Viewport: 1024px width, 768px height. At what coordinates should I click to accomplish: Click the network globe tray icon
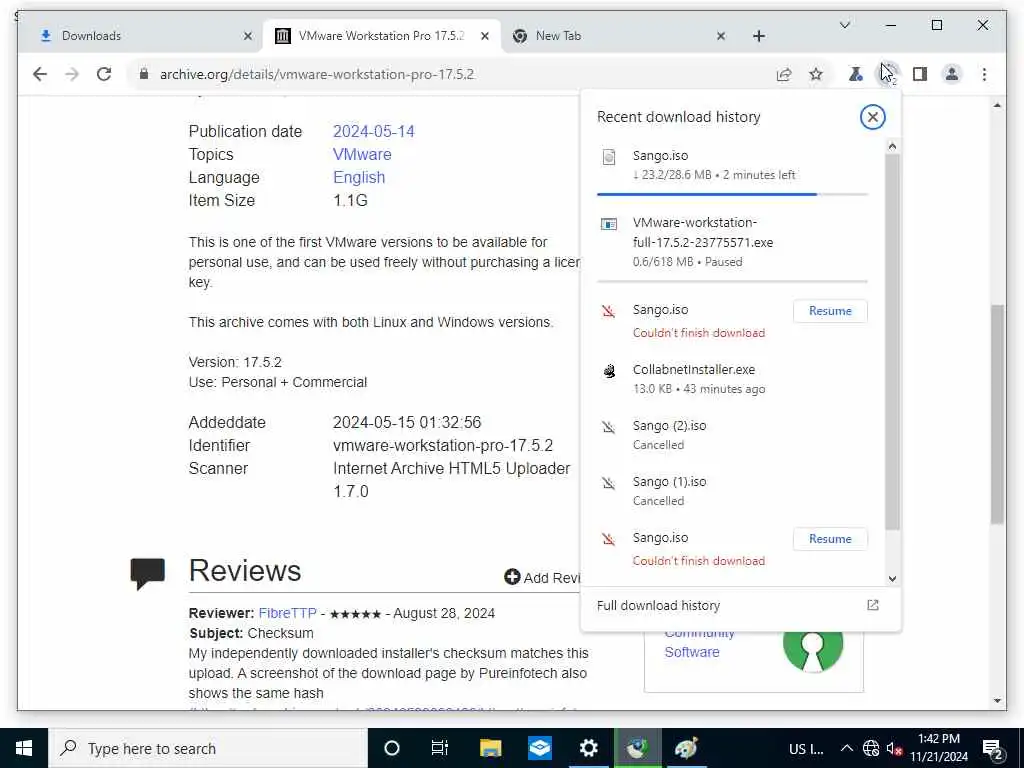click(x=871, y=748)
